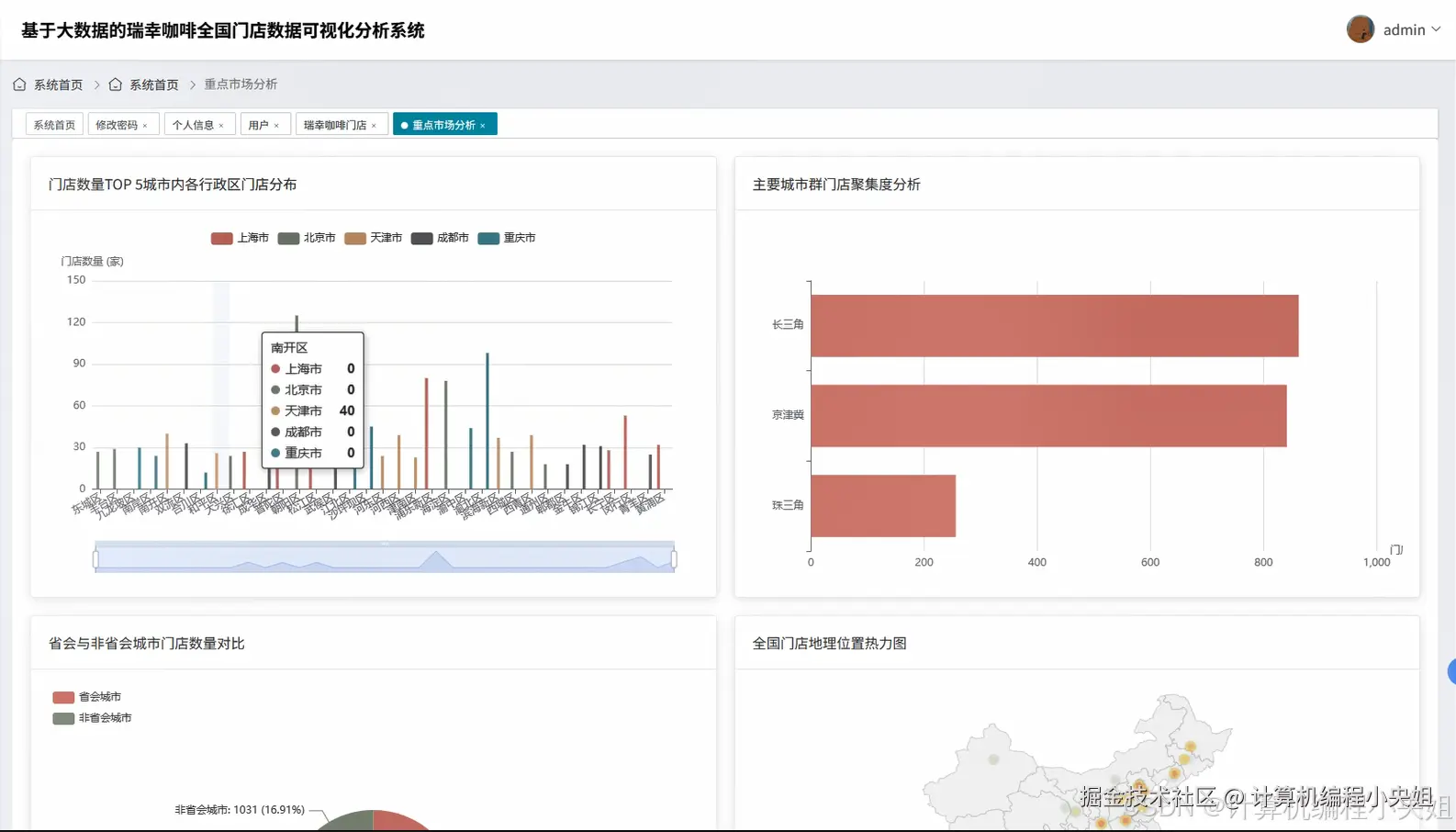Image resolution: width=1456 pixels, height=832 pixels.
Task: Open the admin user dropdown arrow
Action: pos(1436,29)
